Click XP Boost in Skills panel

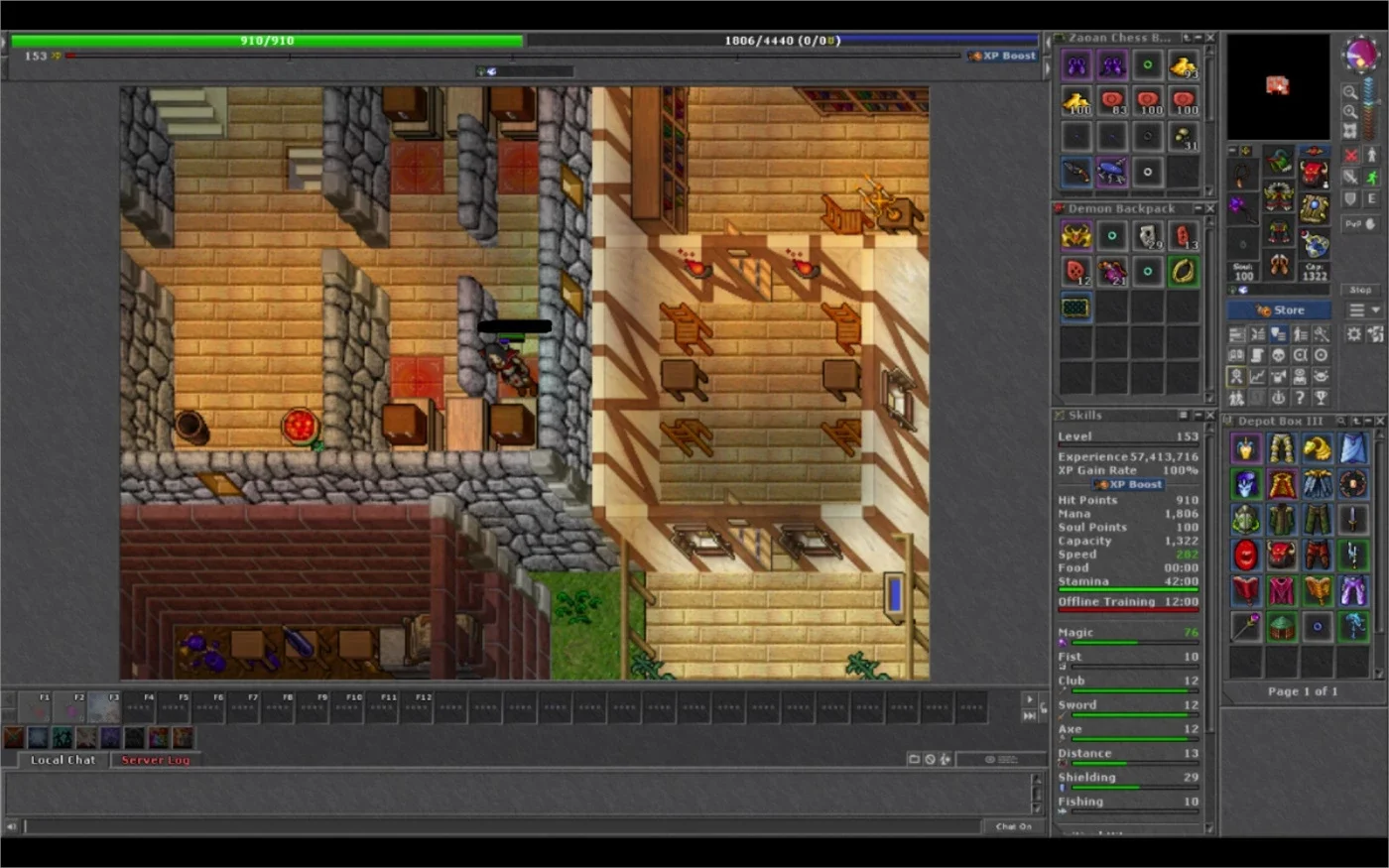[1129, 484]
